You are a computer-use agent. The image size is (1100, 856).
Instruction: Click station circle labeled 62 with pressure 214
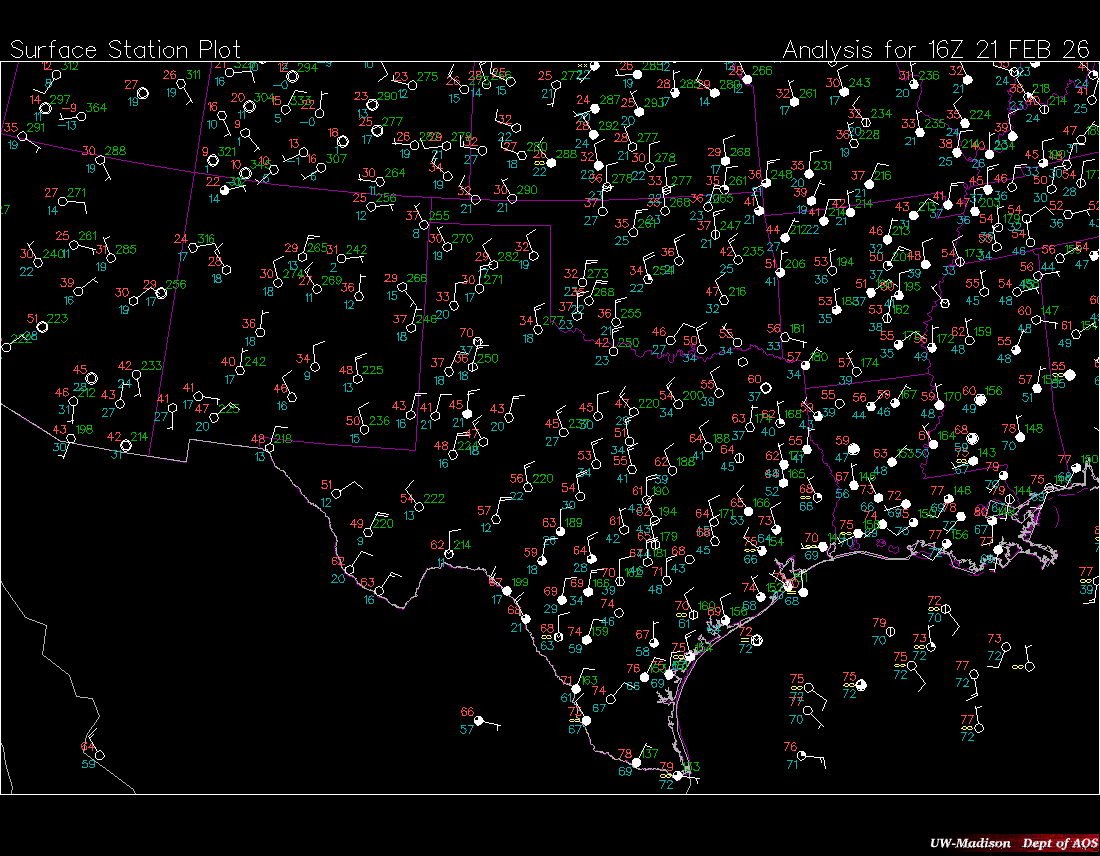point(451,553)
